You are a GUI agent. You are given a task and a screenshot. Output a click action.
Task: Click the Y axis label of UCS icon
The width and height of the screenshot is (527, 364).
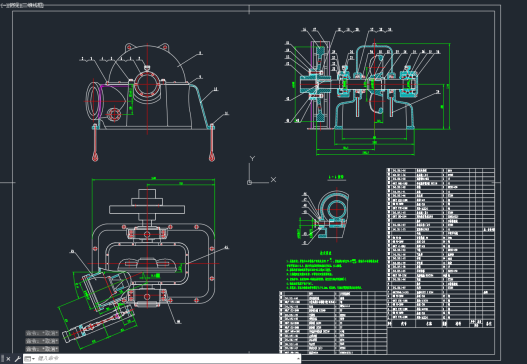[252, 158]
